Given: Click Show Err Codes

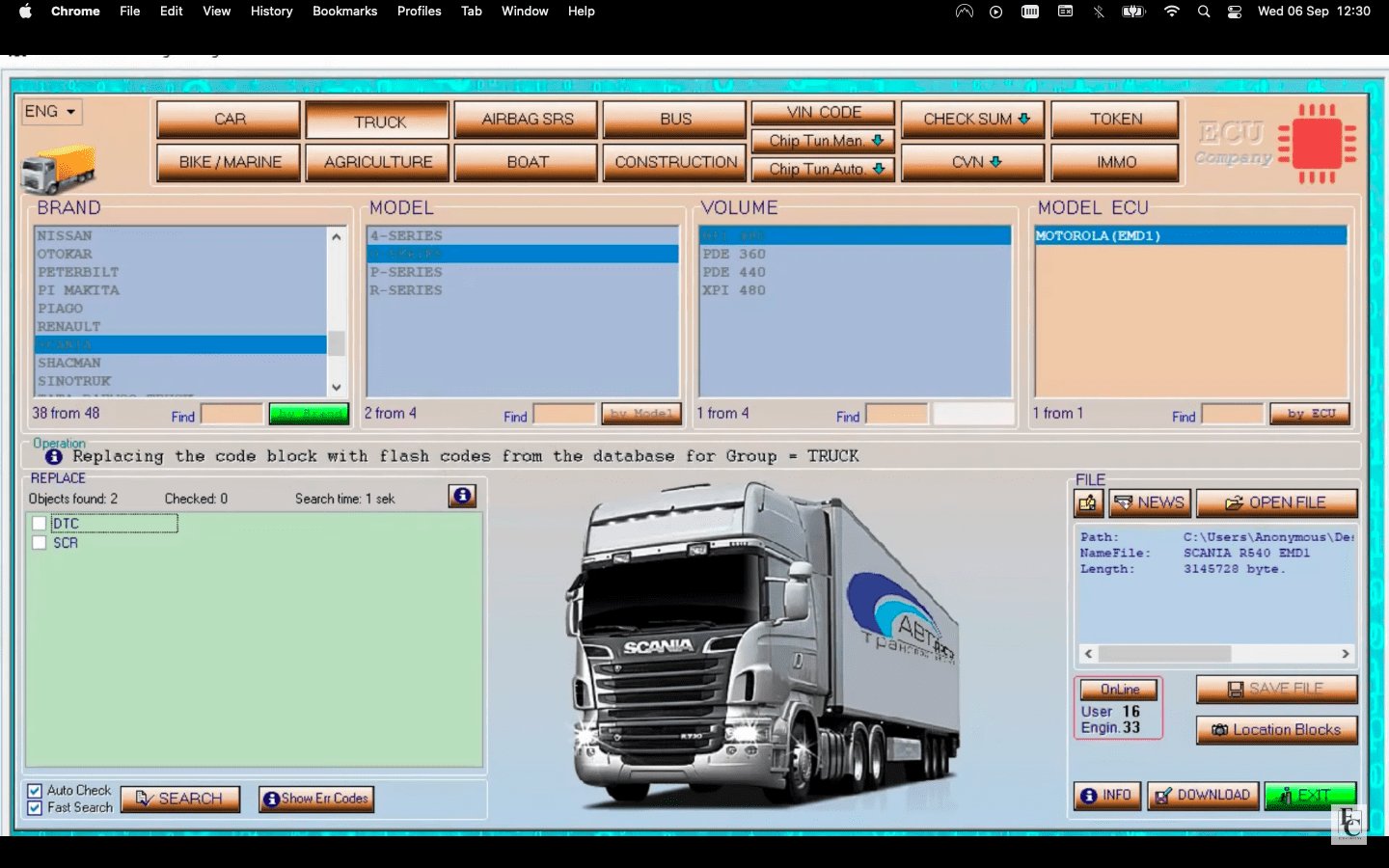Looking at the screenshot, I should click(315, 799).
